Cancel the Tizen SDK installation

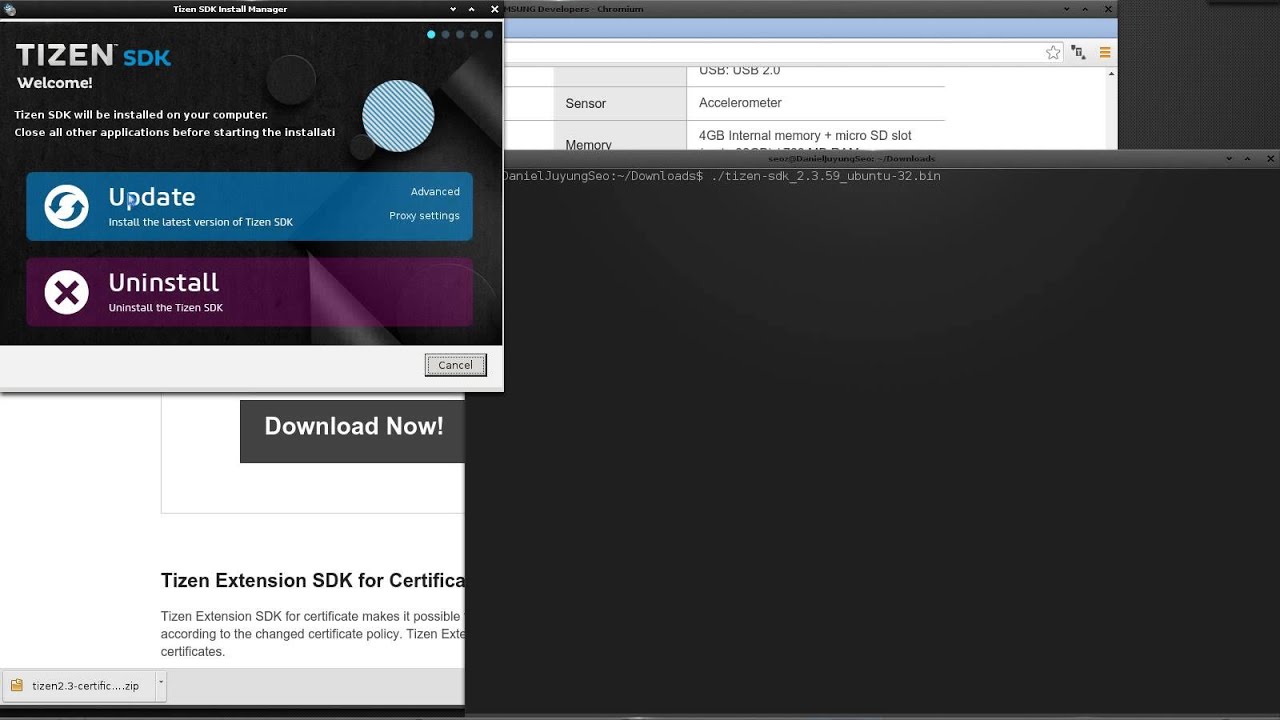coord(455,365)
